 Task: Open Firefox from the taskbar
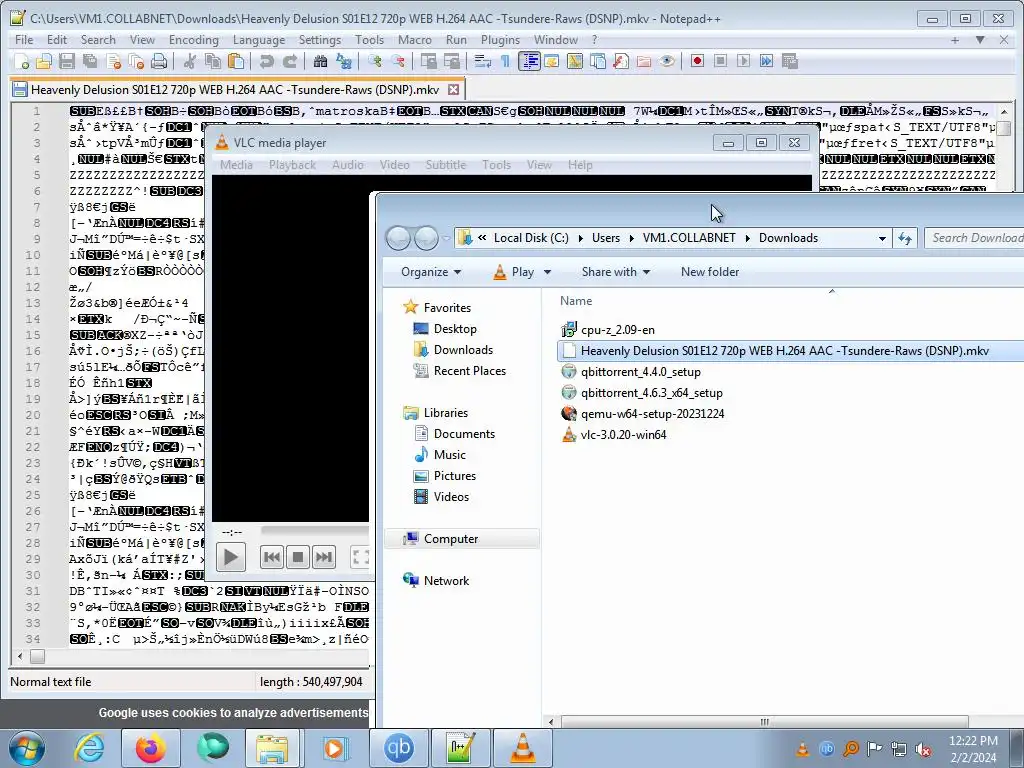point(150,748)
